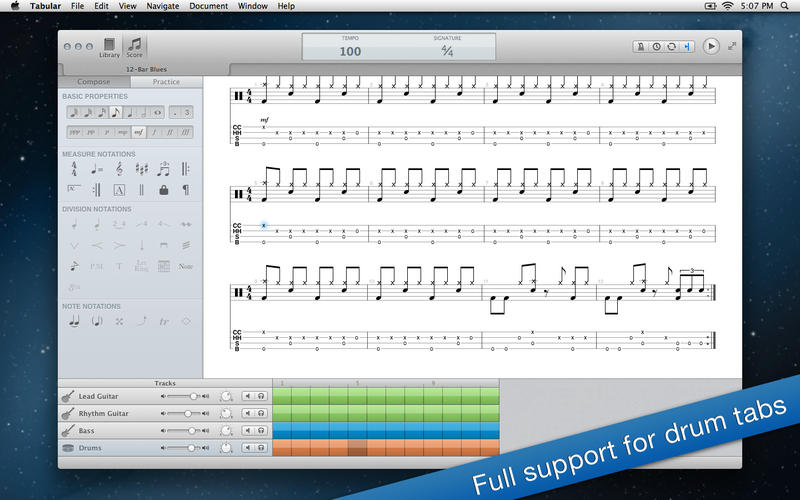Select the mf dynamic marking
Image resolution: width=800 pixels, height=500 pixels.
click(x=138, y=132)
